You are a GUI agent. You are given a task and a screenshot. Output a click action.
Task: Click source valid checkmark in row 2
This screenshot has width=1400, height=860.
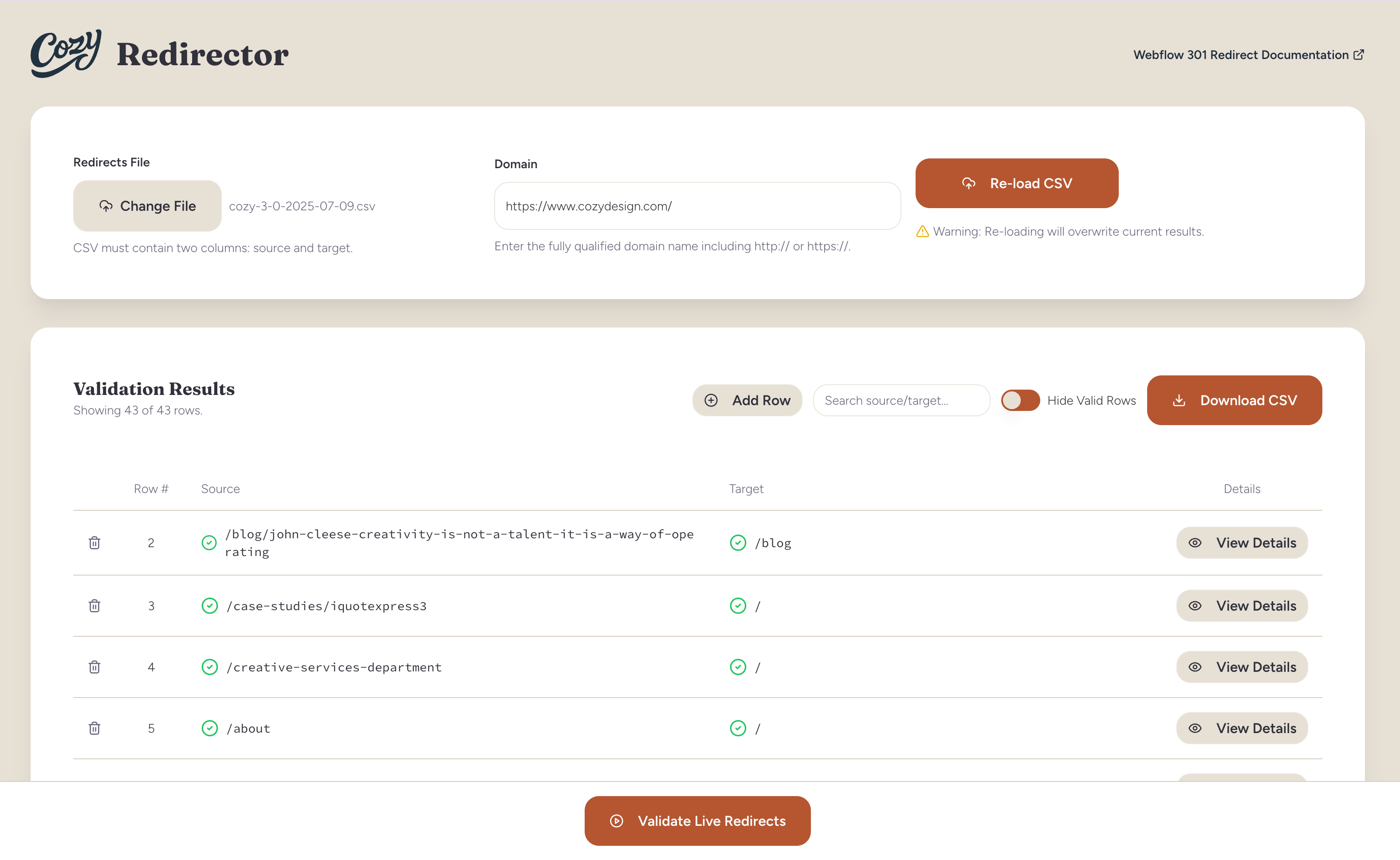tap(209, 543)
